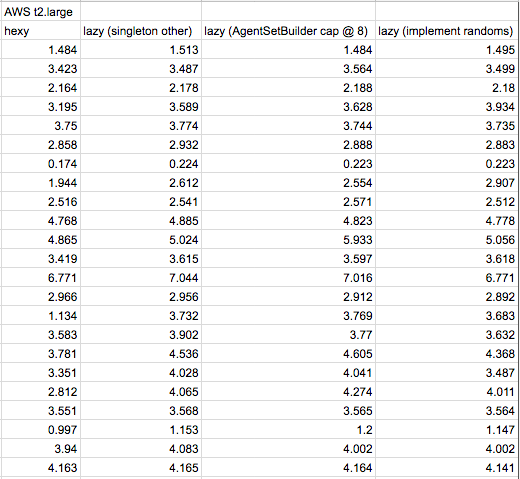This screenshot has width=520, height=479.
Task: Click the cell containing 2.164
Action: 41,88
